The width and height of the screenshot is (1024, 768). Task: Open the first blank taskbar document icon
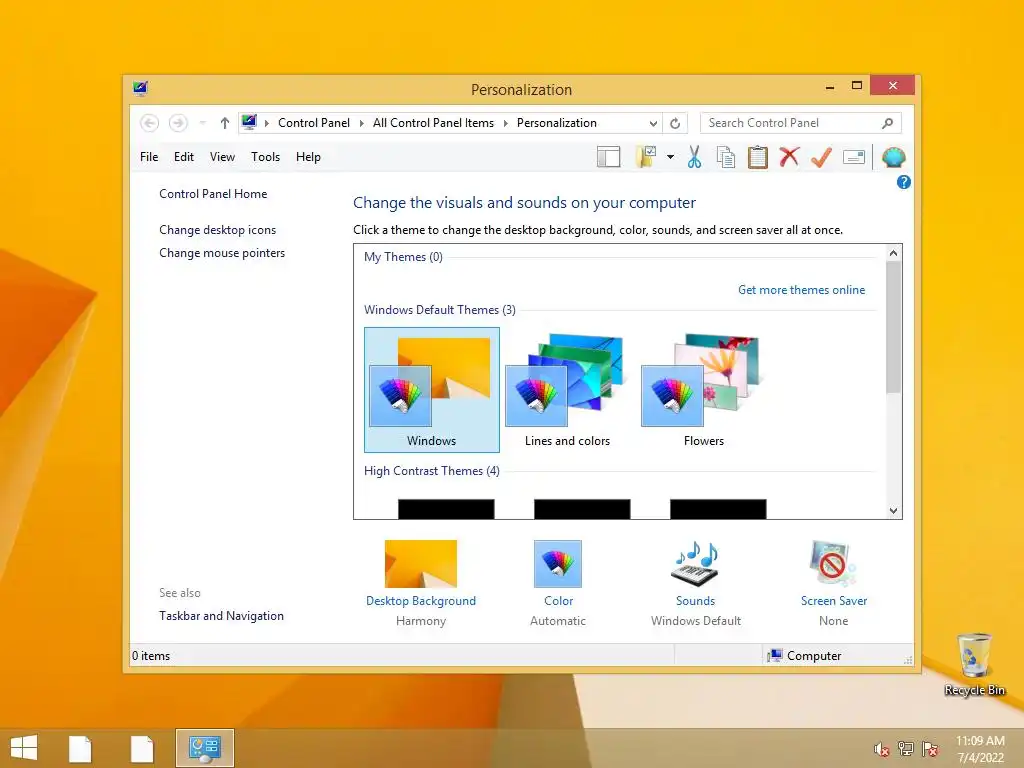point(80,748)
